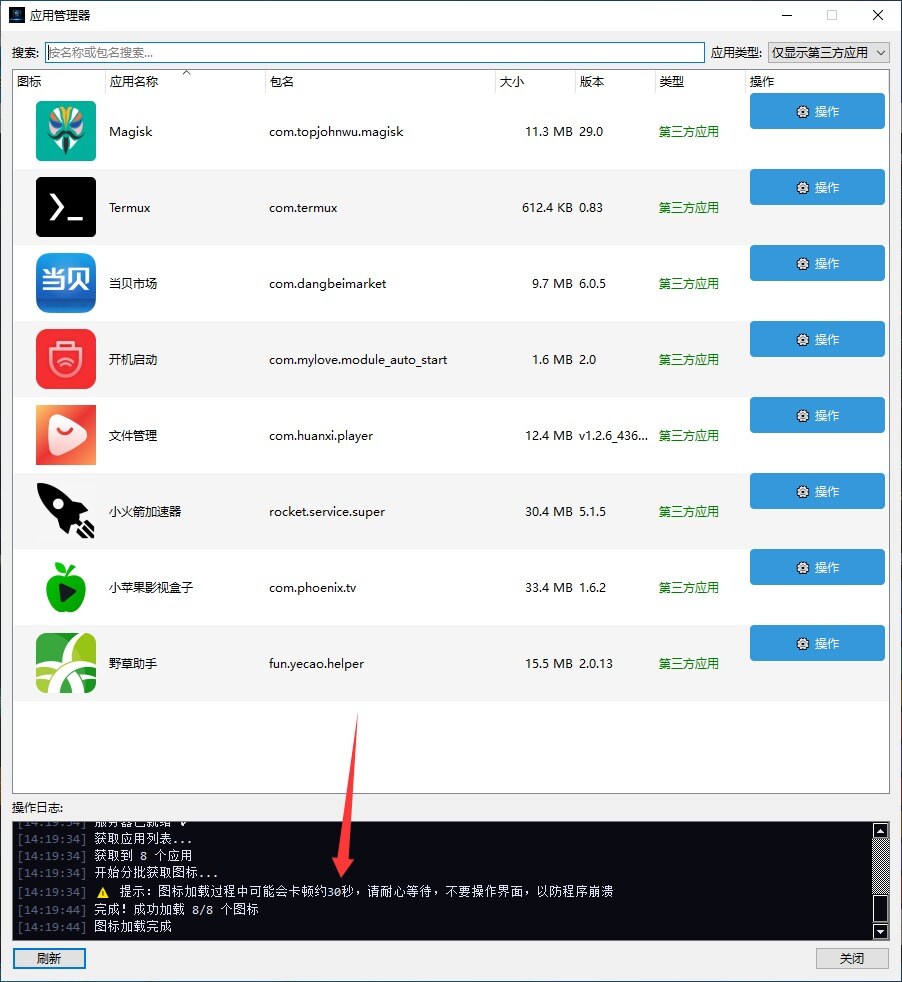This screenshot has width=902, height=982.
Task: Click the 图标 column header
Action: pyautogui.click(x=59, y=81)
